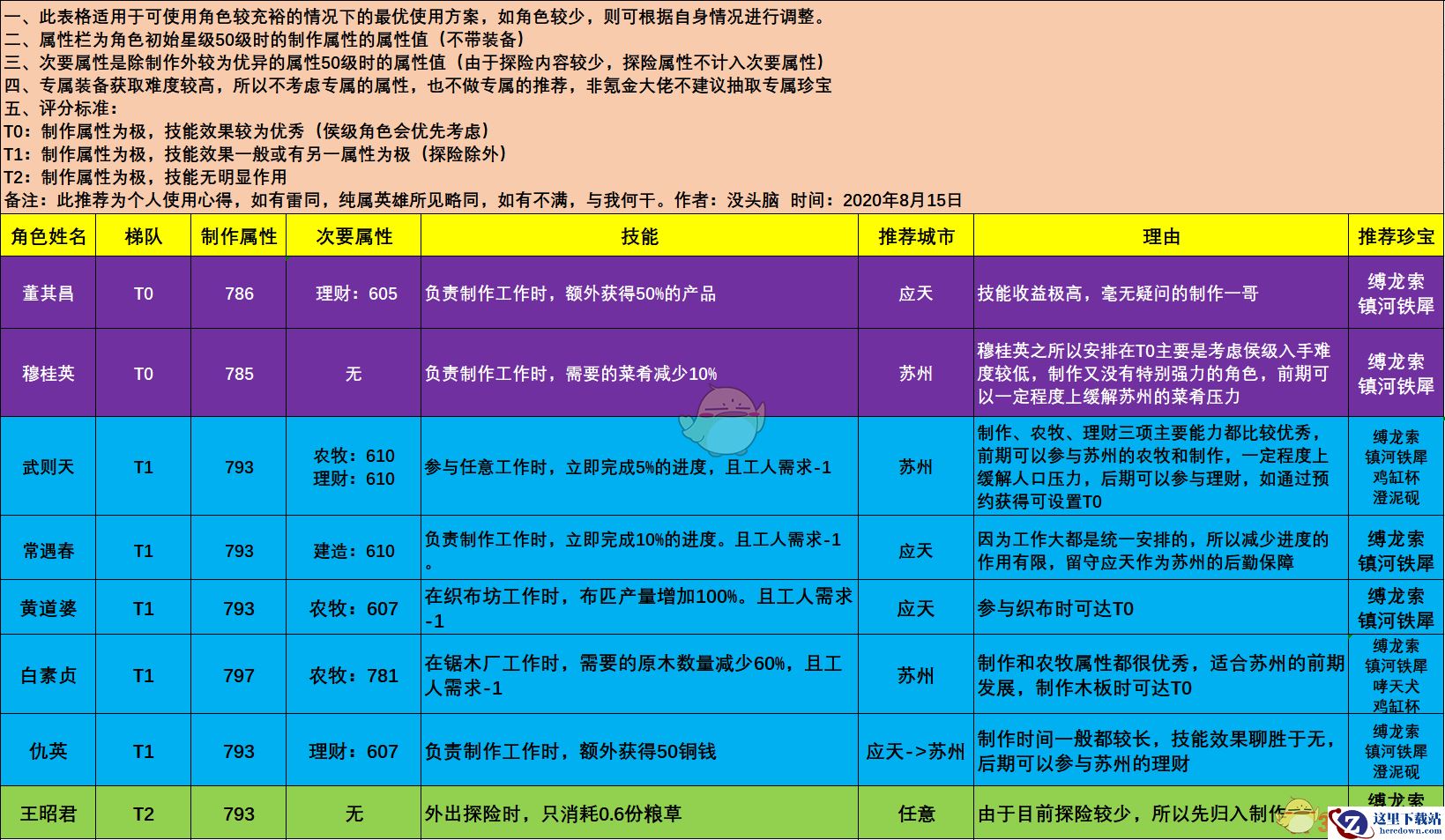Click the 次要属性 header cell

coord(354,236)
